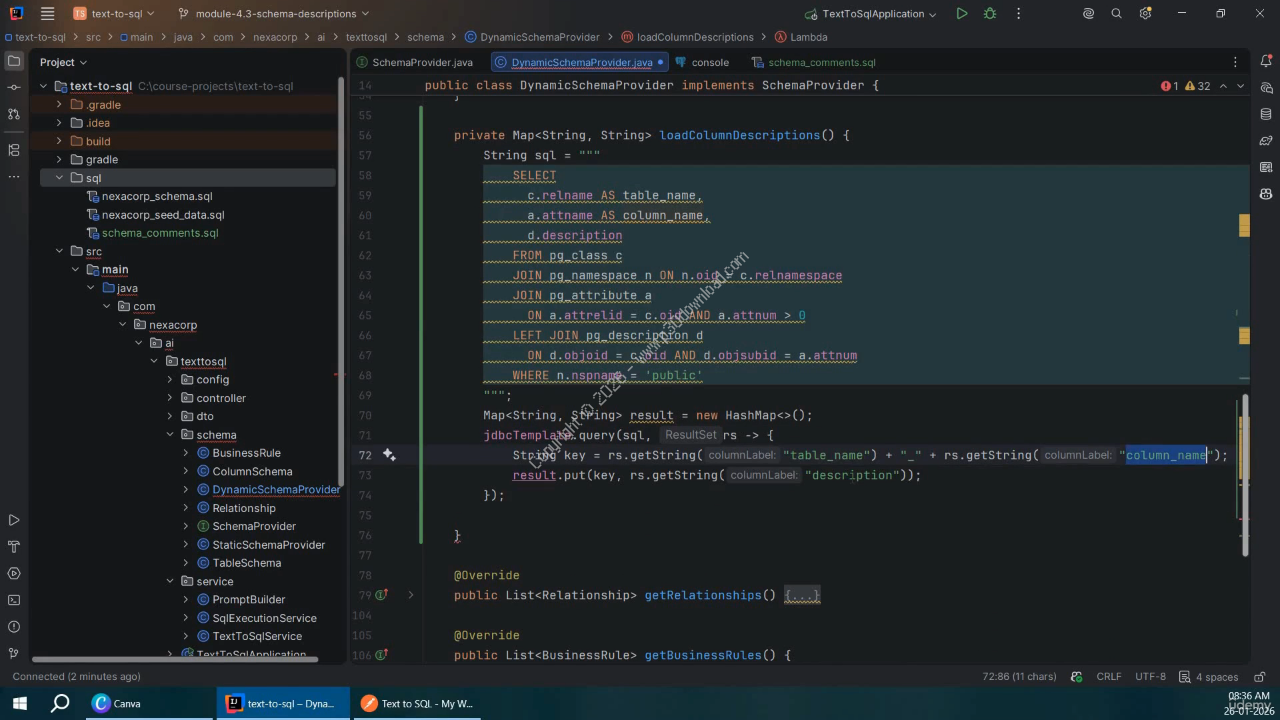Click the Project tree horizontal scrollbar
The image size is (1280, 720).
click(x=175, y=659)
